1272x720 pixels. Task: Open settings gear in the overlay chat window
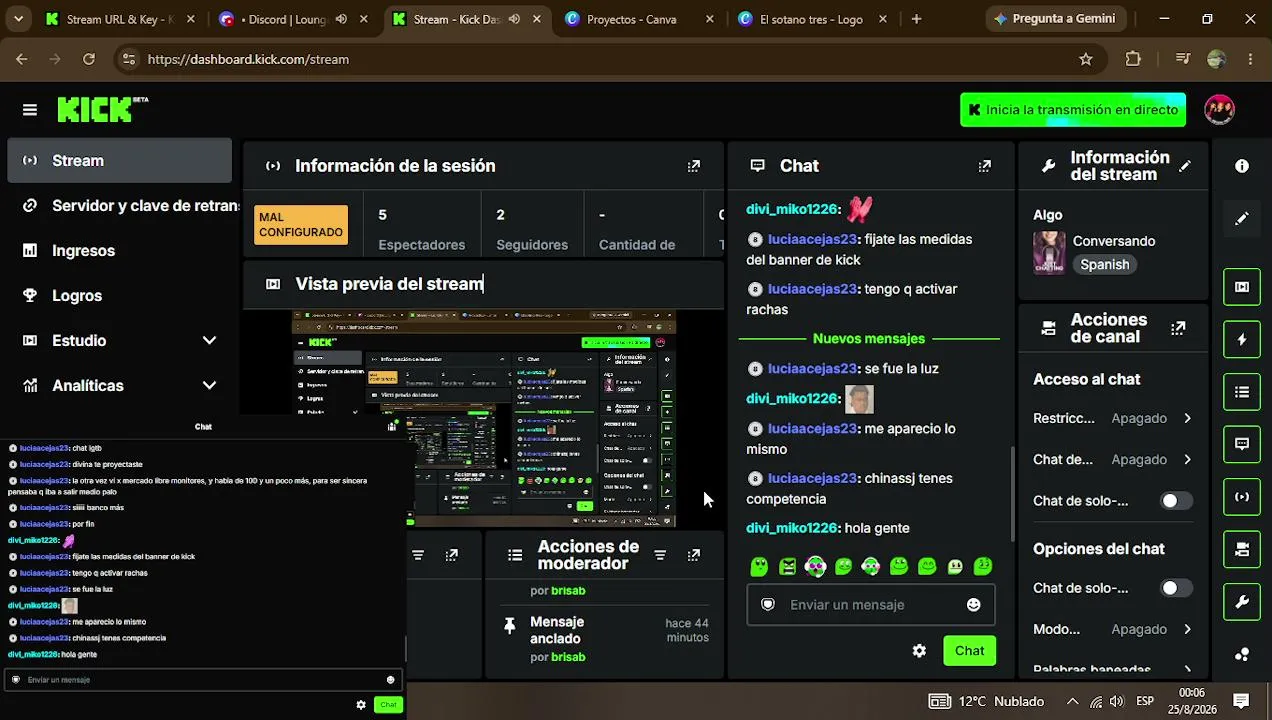[x=361, y=705]
